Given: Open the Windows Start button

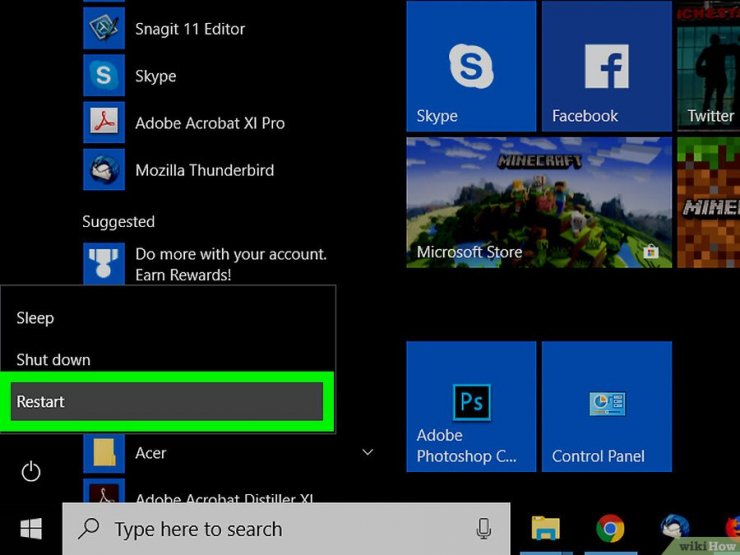Looking at the screenshot, I should 31,529.
